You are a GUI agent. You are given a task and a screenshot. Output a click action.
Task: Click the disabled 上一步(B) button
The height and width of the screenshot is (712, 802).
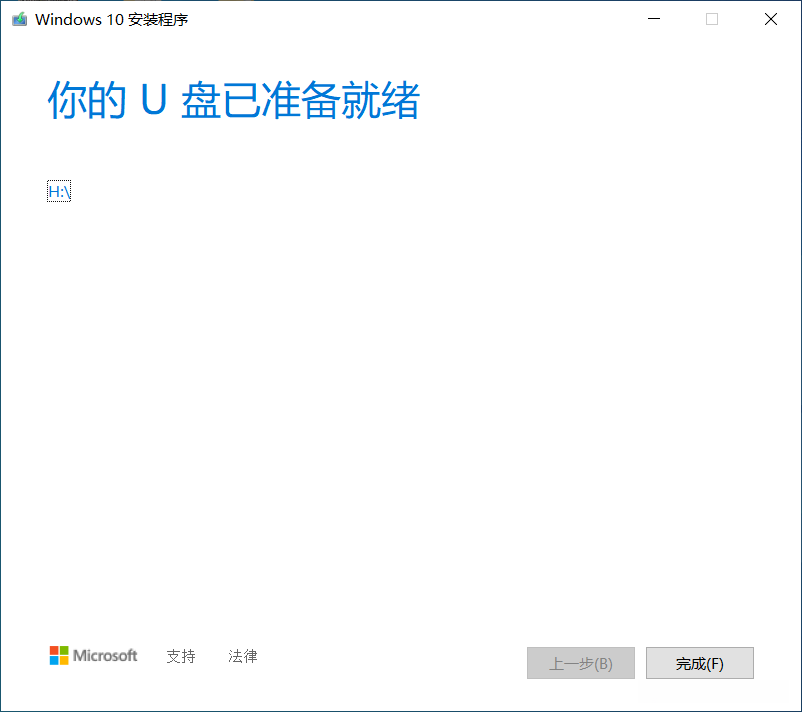581,663
